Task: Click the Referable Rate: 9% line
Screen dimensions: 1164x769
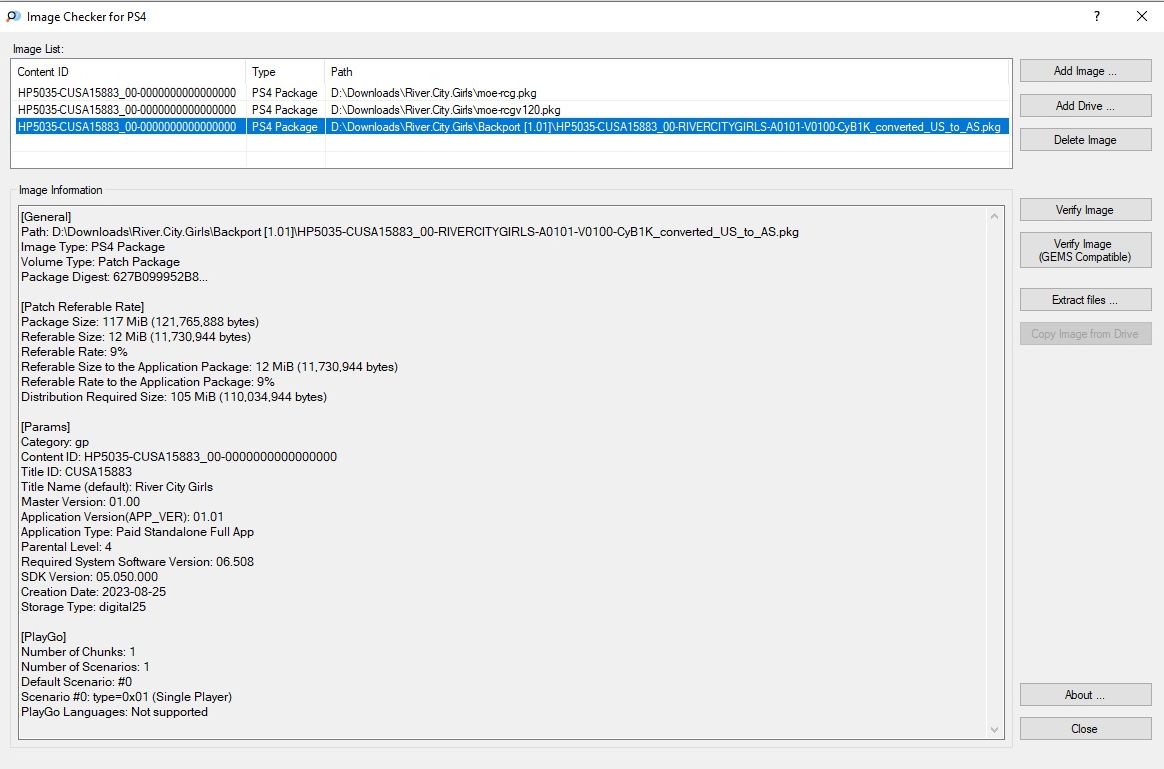Action: (74, 352)
